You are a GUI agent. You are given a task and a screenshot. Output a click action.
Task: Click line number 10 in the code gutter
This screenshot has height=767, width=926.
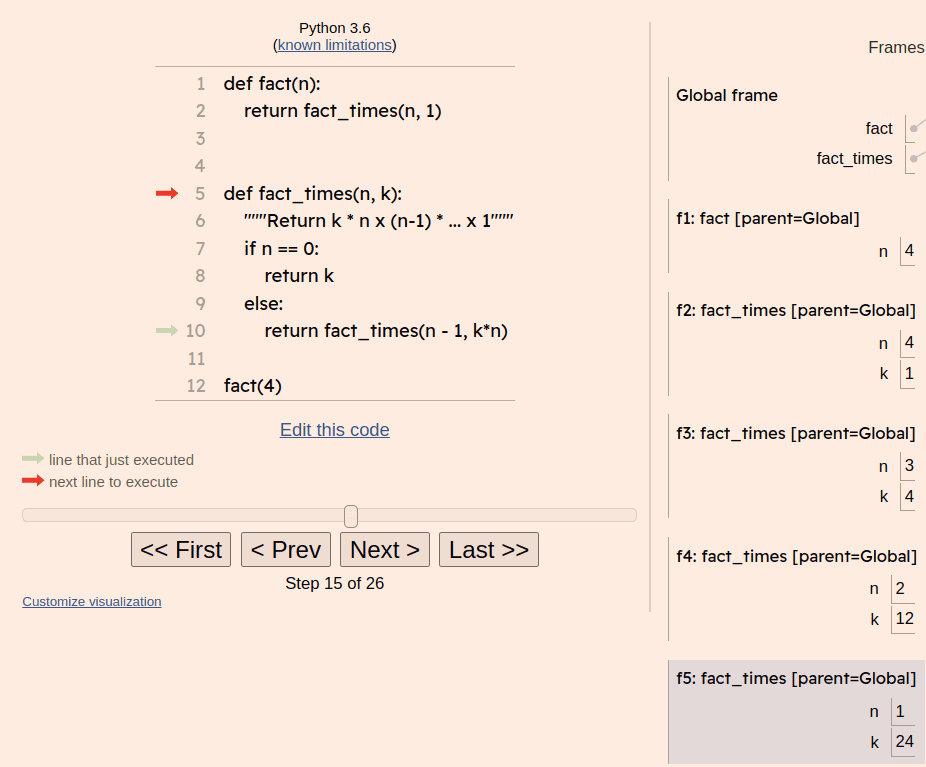195,331
